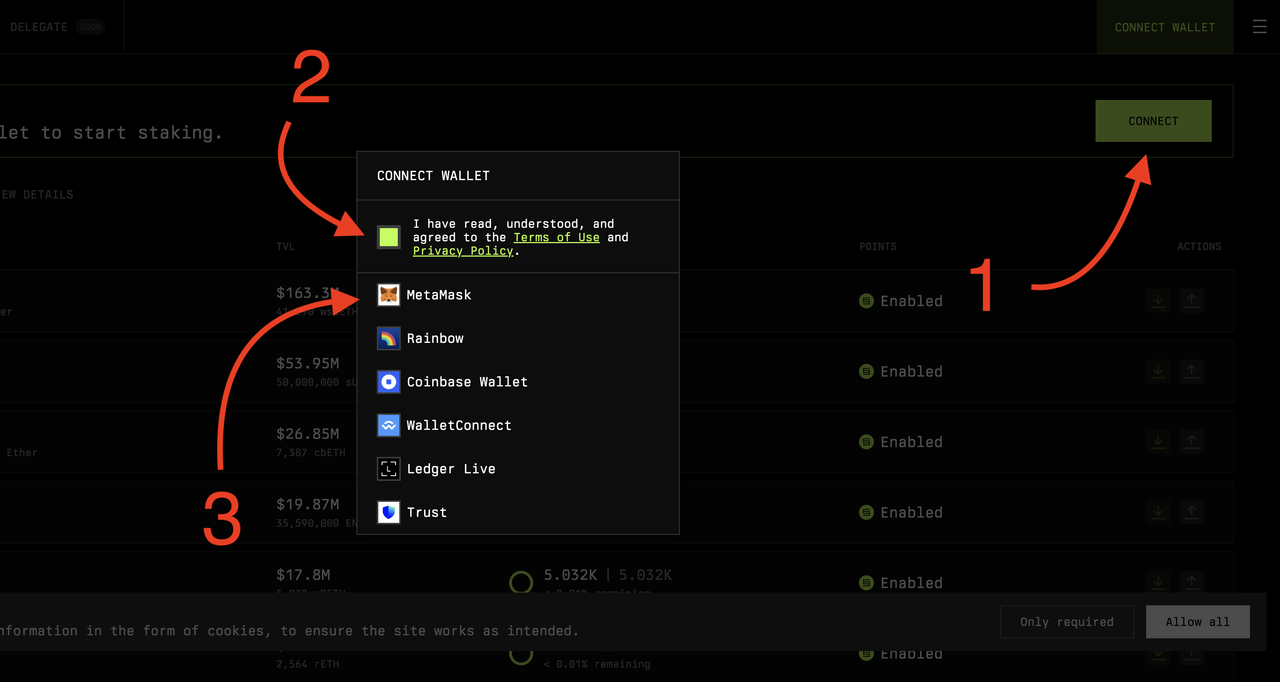Click the POINTS column header
This screenshot has height=682, width=1280.
click(878, 246)
